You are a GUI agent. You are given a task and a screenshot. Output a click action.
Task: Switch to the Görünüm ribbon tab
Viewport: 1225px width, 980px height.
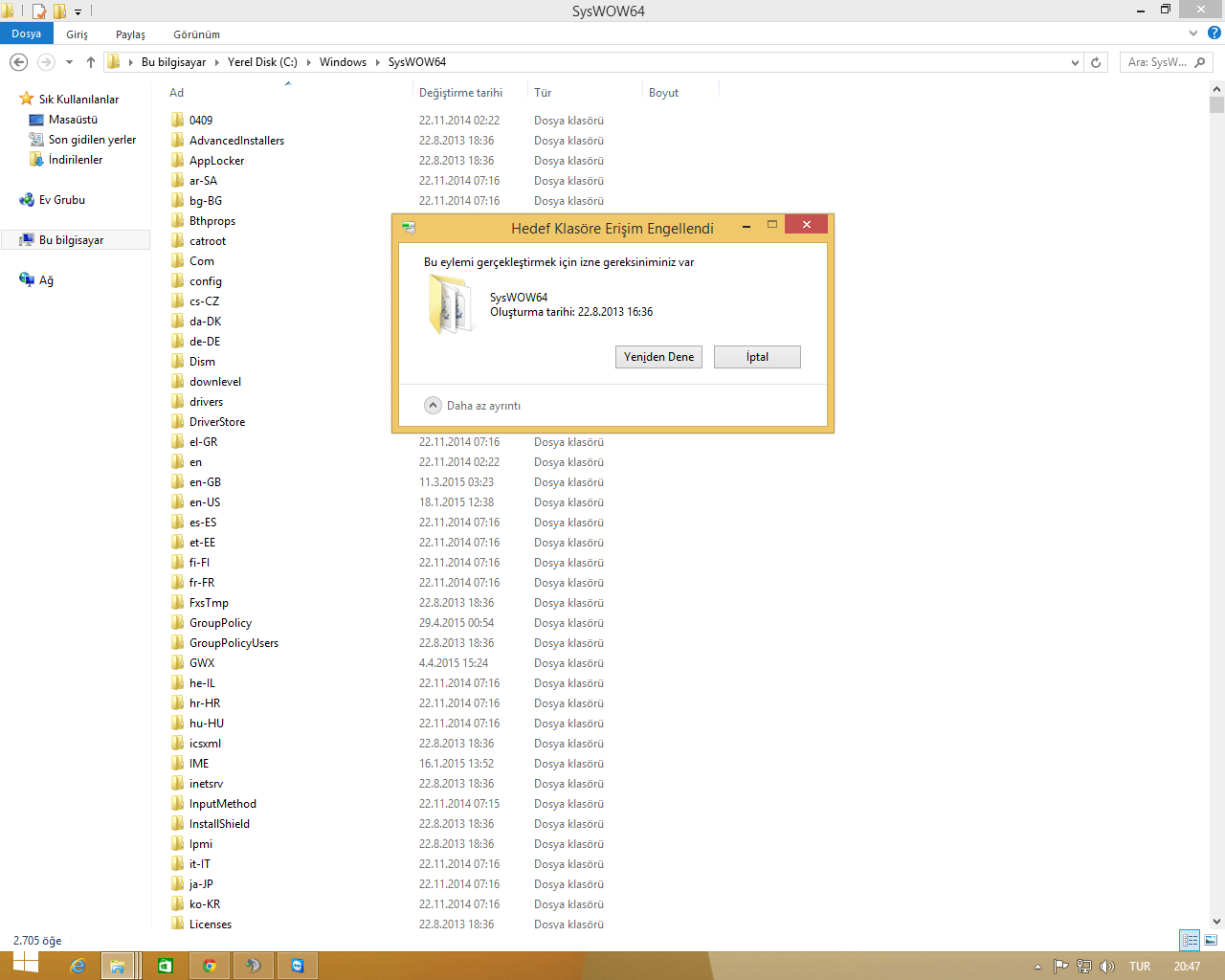pyautogui.click(x=197, y=34)
